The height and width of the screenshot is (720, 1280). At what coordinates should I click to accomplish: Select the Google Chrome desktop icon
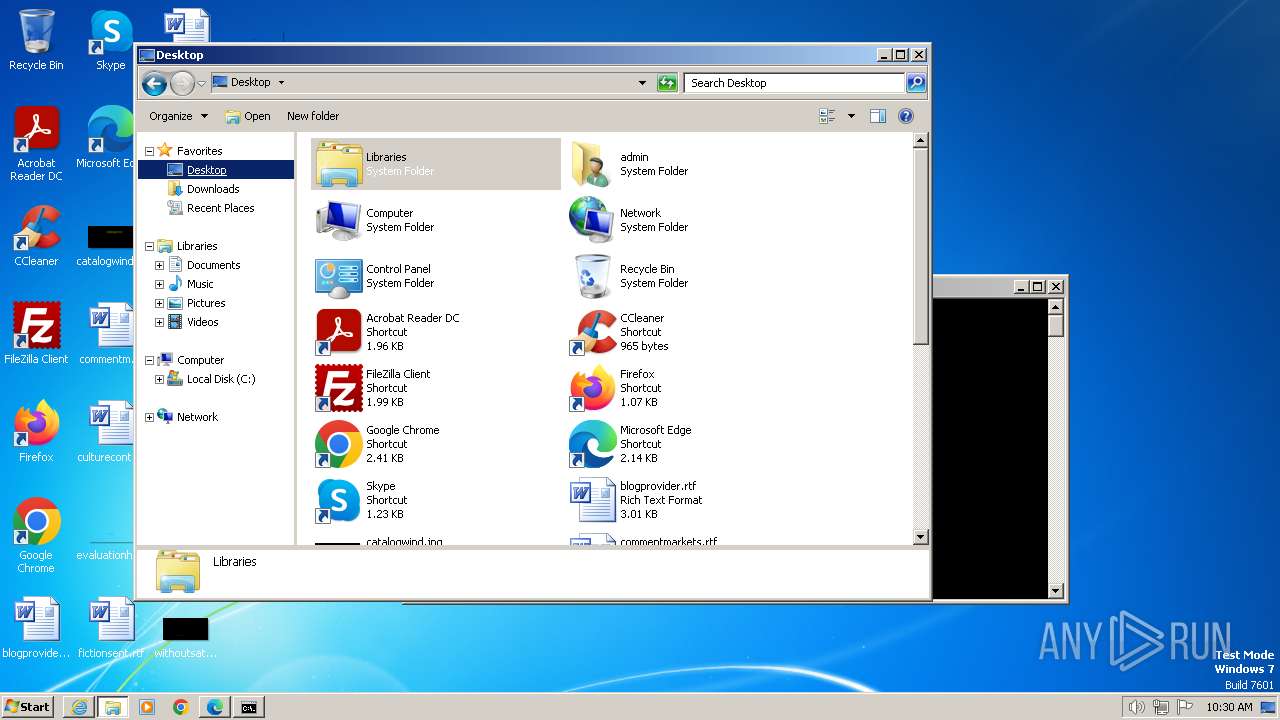[x=36, y=536]
